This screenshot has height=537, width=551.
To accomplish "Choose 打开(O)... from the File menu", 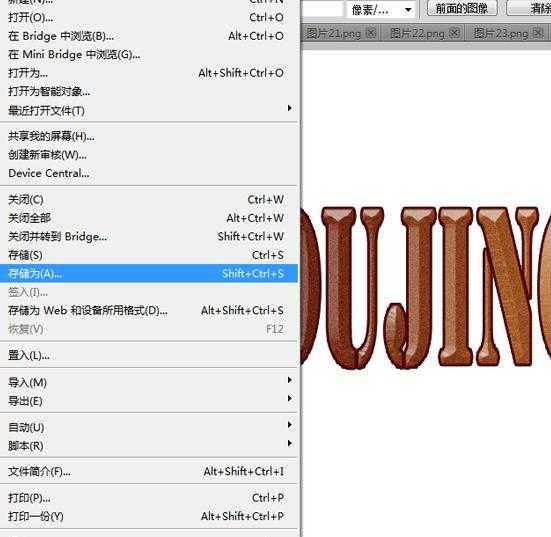I will point(149,17).
